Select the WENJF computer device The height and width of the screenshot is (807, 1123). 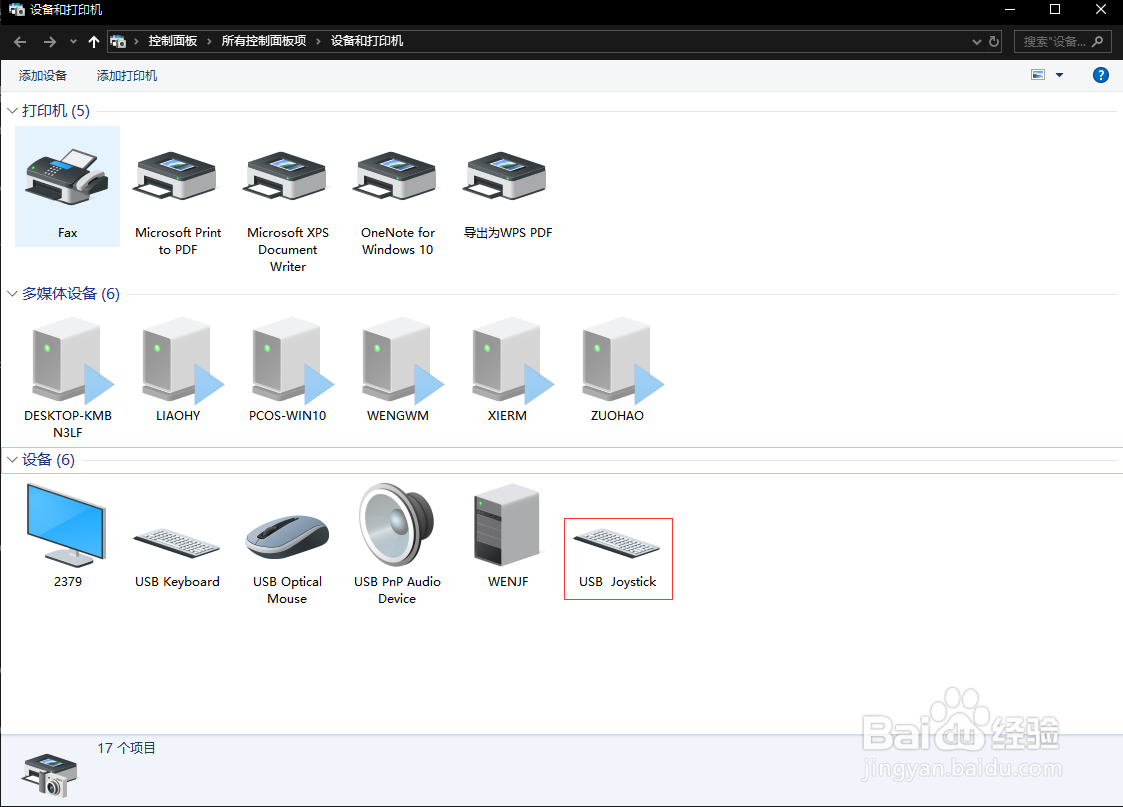[507, 536]
